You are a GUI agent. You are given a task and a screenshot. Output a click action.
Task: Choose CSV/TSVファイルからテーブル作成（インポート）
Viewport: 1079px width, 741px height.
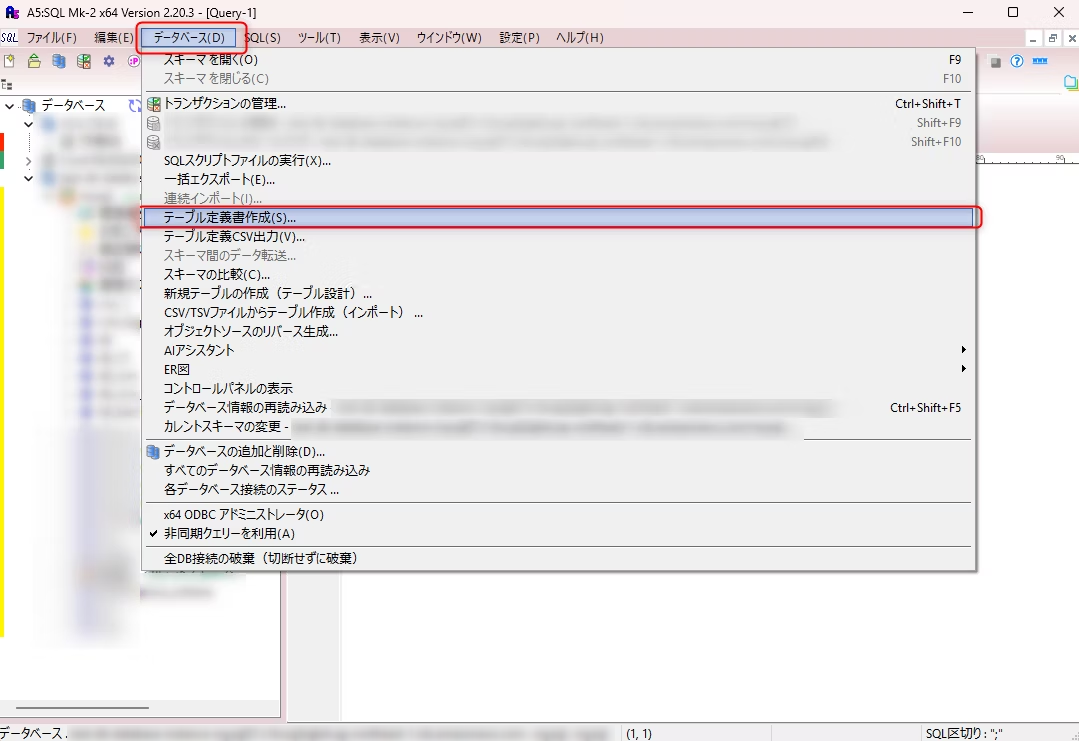coord(559,312)
